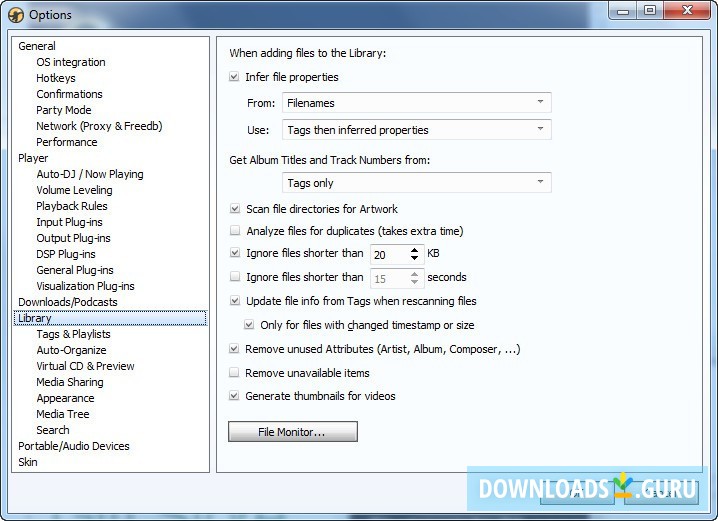Screen dimensions: 718x521
Task: Minimize the Options window
Action: [623, 11]
